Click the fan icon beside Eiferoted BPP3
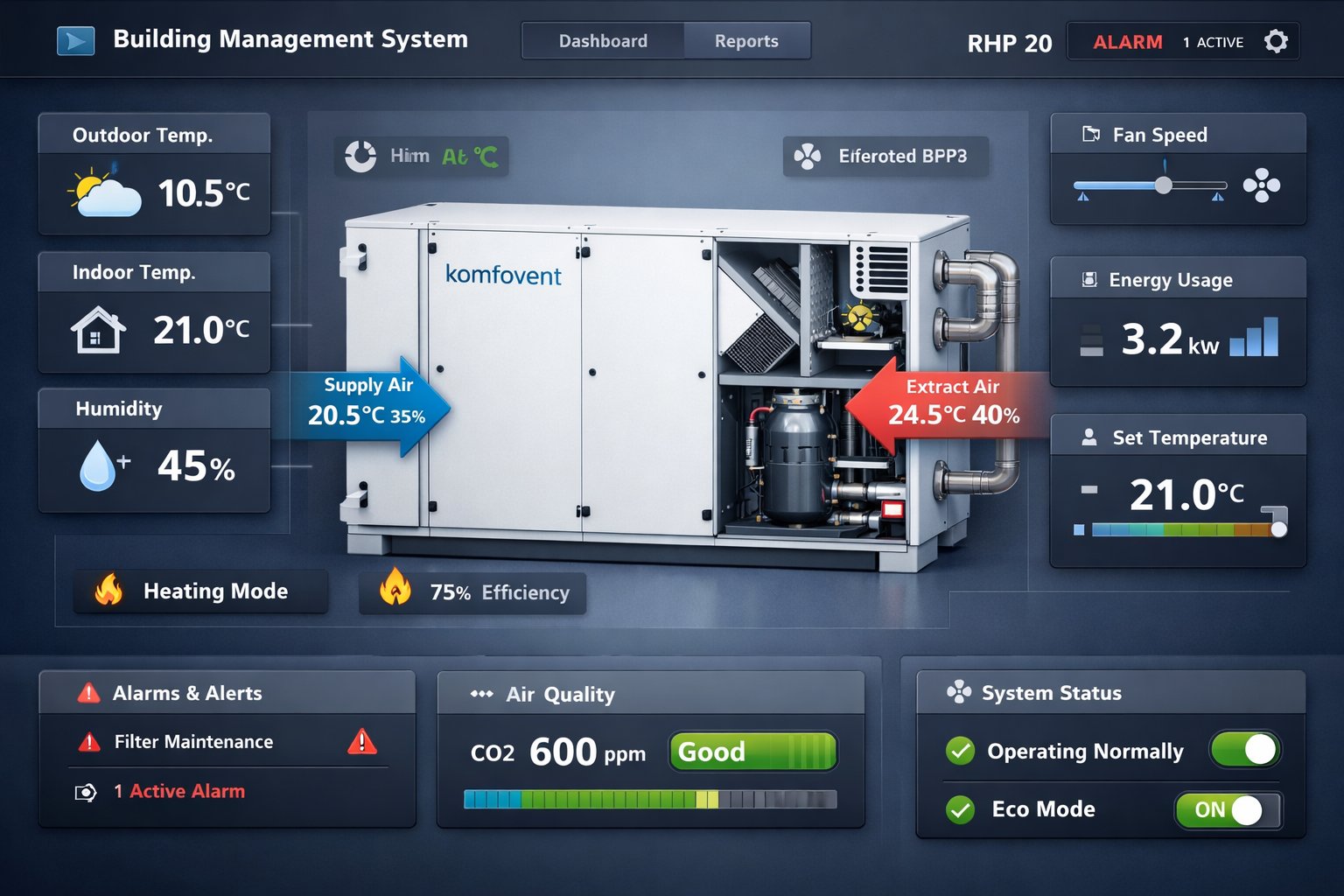This screenshot has height=896, width=1344. point(807,157)
